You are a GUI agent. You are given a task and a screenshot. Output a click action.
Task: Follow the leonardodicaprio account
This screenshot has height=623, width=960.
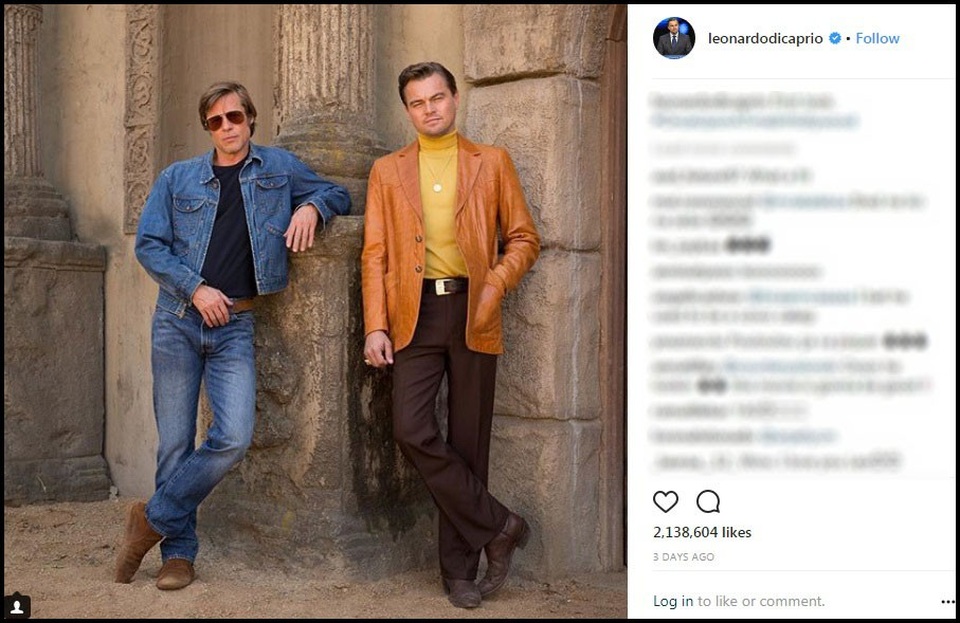(x=877, y=39)
